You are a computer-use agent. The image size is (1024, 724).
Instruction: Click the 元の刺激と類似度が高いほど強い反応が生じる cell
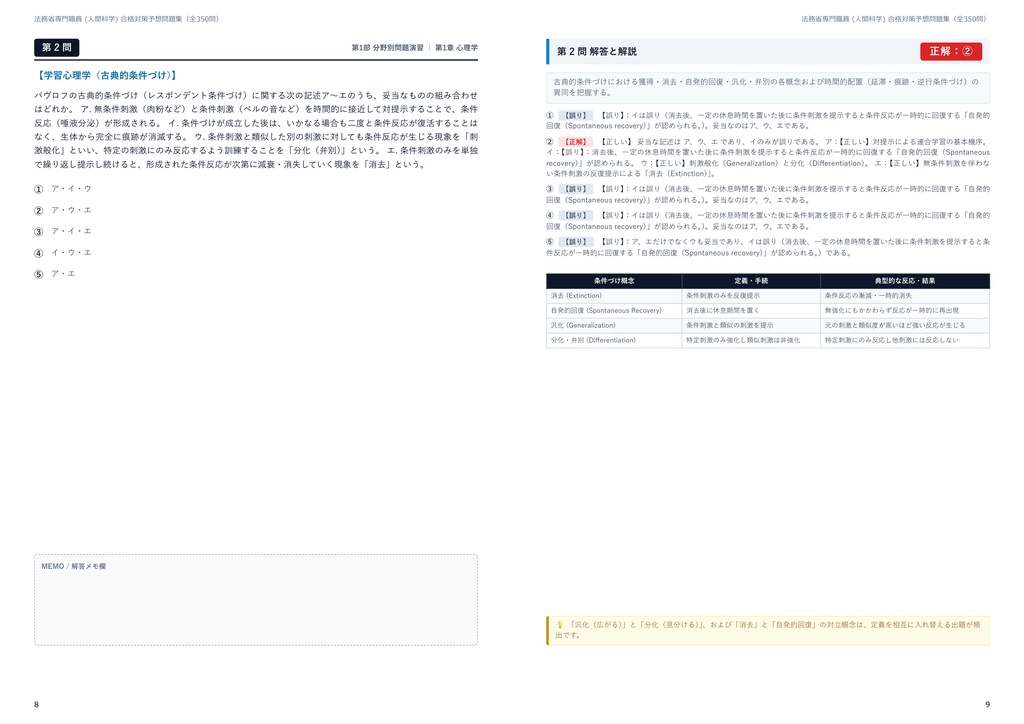click(905, 325)
